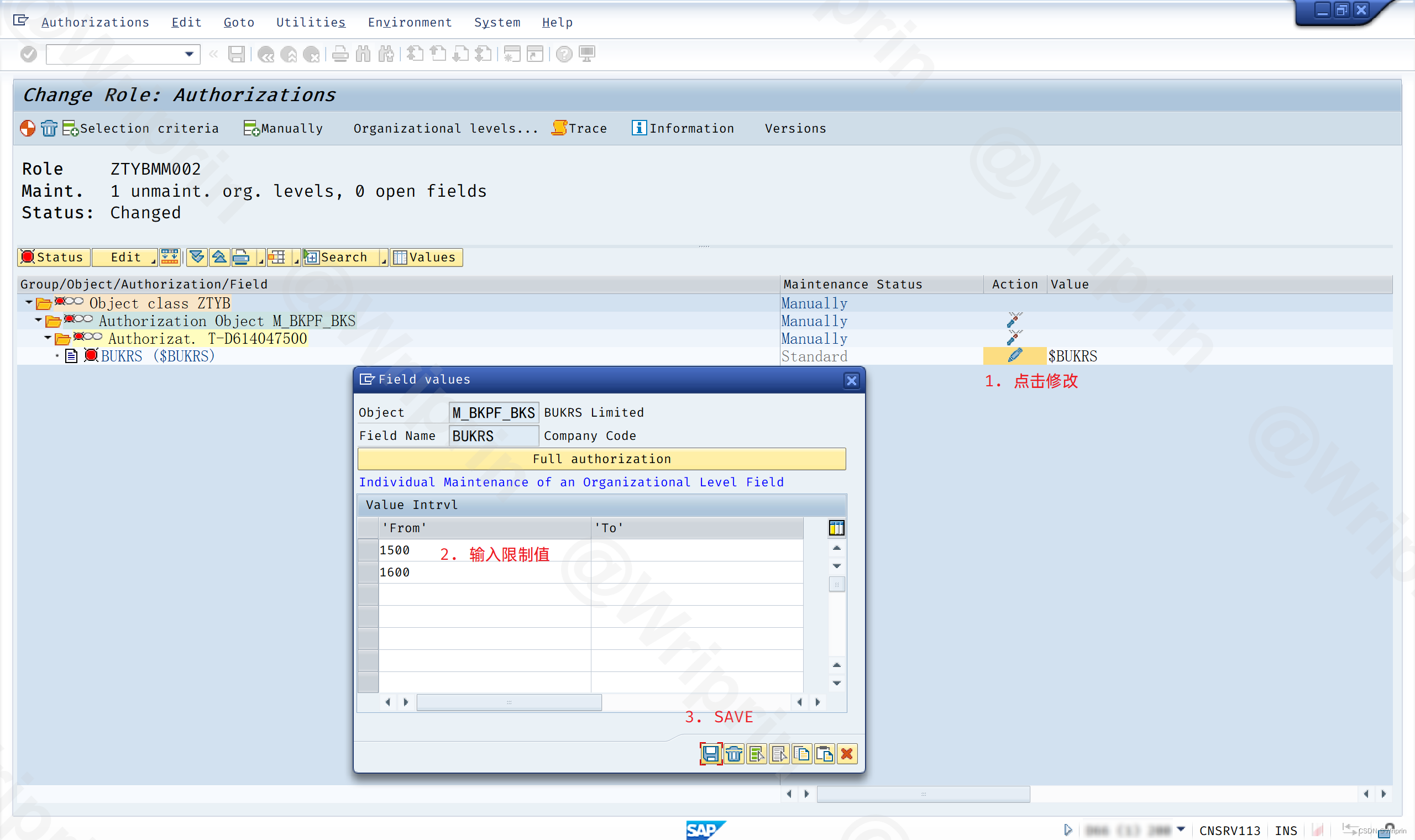Open the command field dropdown arrow
Image resolution: width=1415 pixels, height=840 pixels.
pos(188,54)
